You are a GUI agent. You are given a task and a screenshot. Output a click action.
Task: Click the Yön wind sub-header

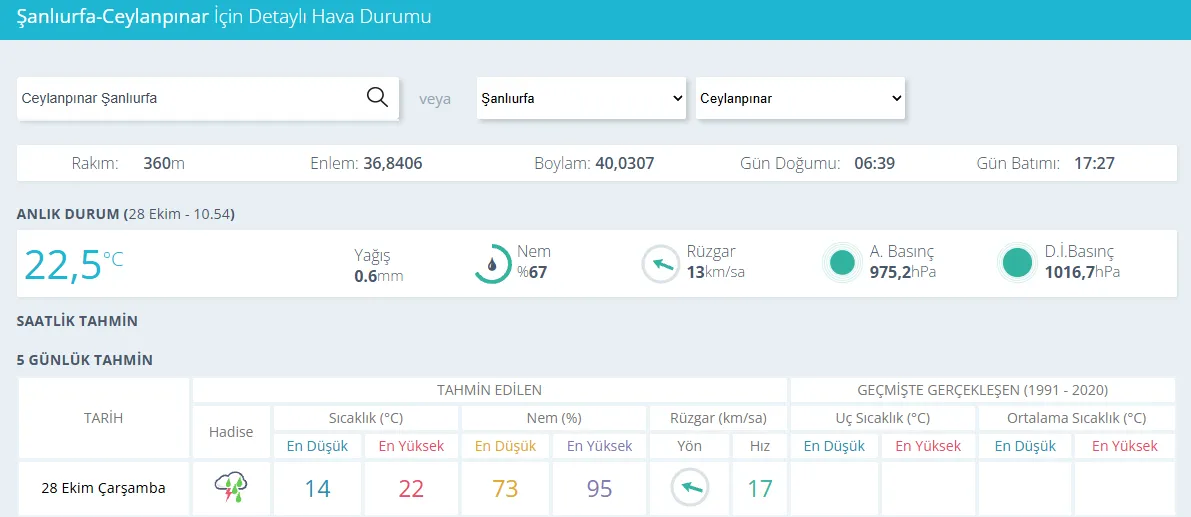[689, 446]
